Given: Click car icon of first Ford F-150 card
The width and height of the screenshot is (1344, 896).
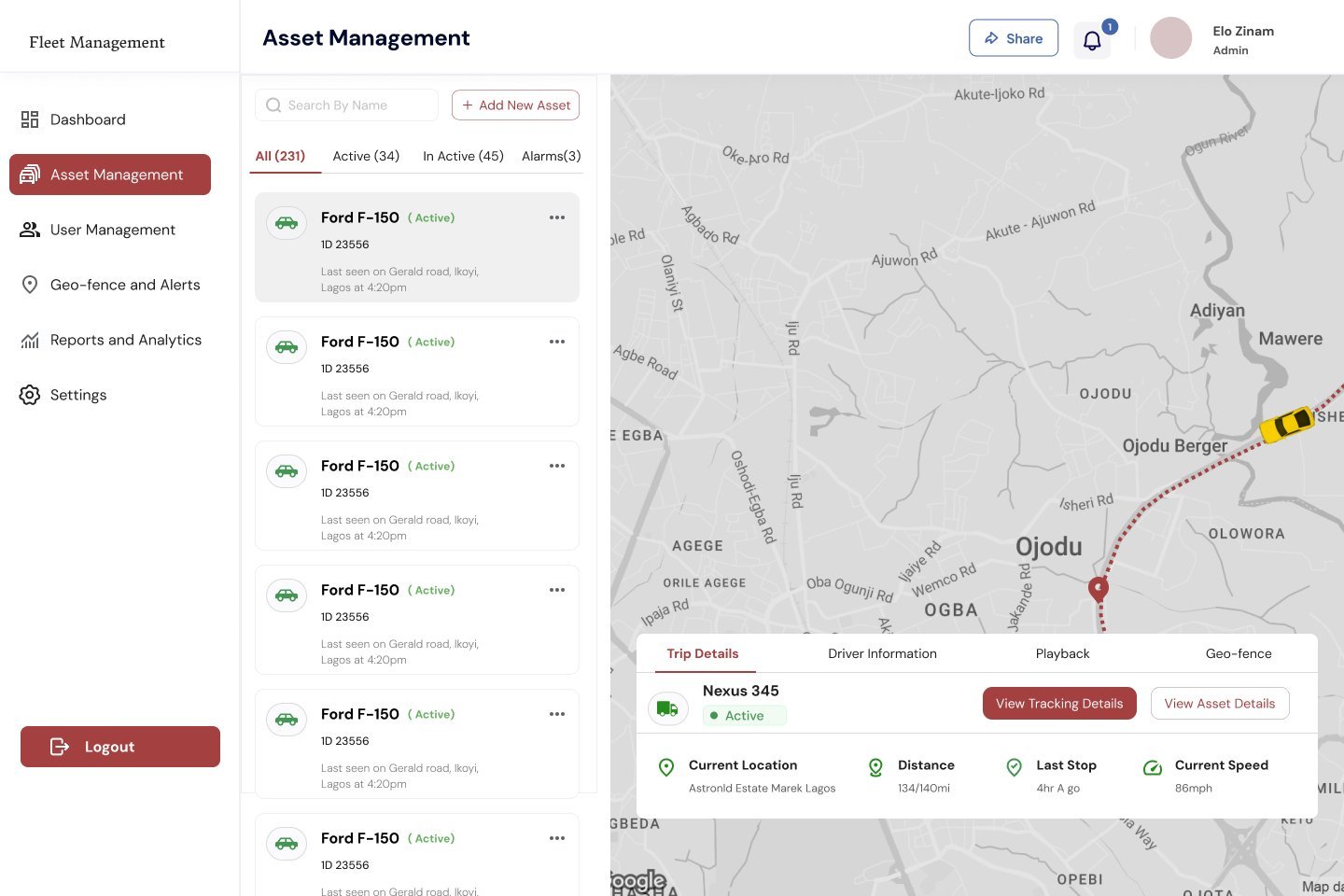Looking at the screenshot, I should (287, 223).
